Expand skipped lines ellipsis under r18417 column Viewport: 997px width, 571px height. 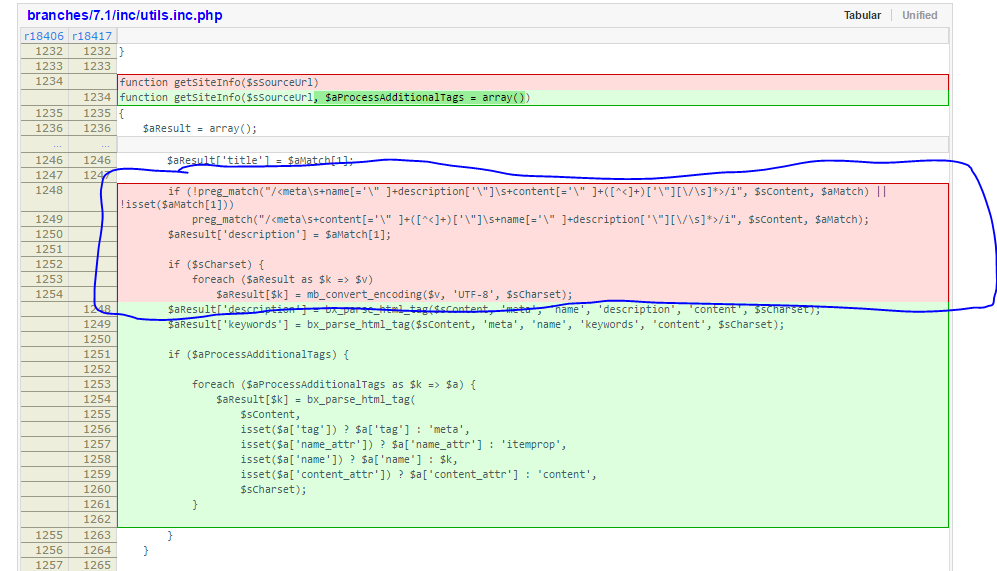click(x=92, y=144)
